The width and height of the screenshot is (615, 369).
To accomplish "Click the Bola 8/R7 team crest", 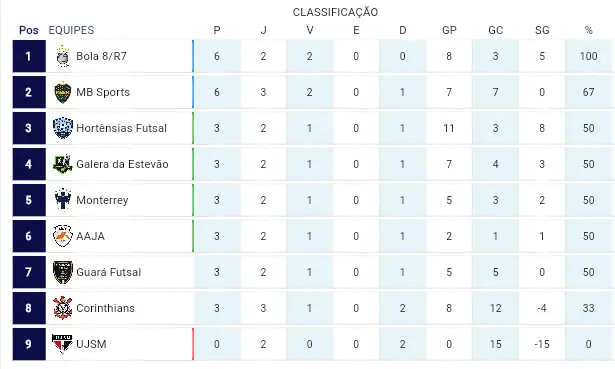I will [x=63, y=56].
